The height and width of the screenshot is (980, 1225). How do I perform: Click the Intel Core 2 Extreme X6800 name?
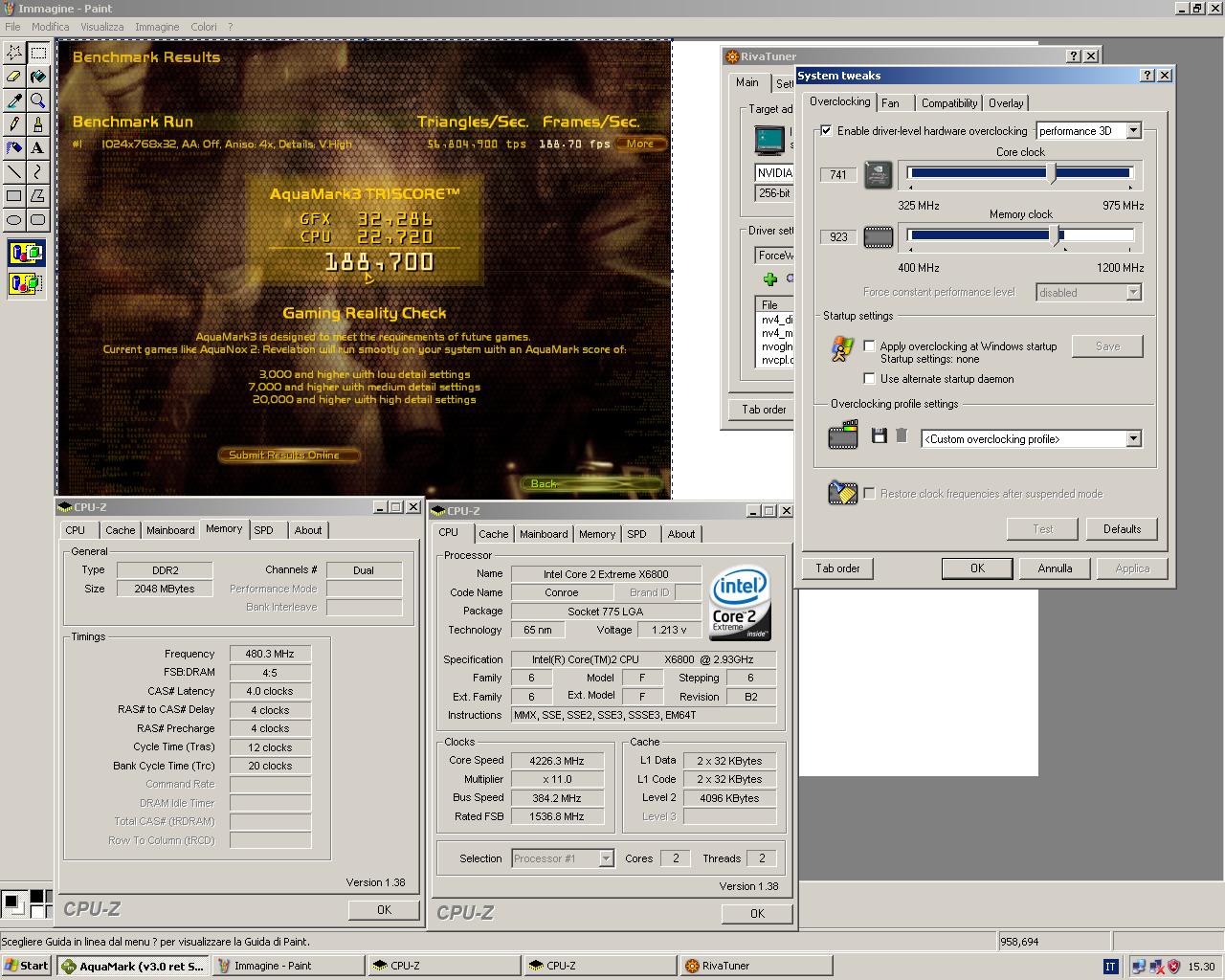coord(606,574)
